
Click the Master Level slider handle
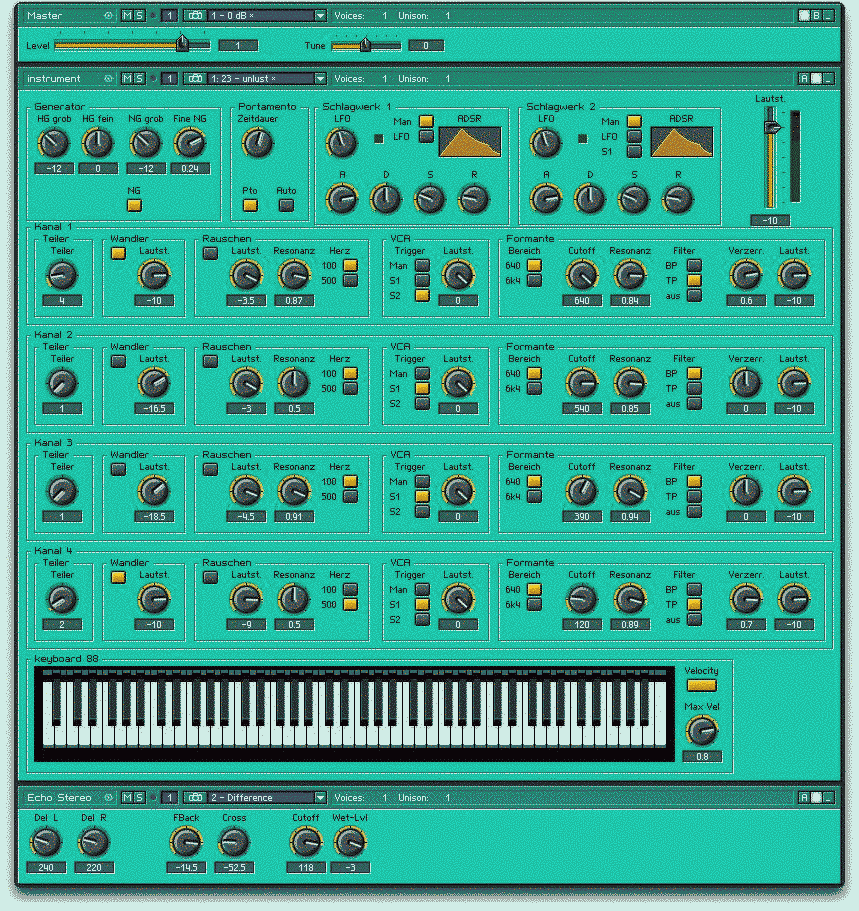[x=182, y=44]
